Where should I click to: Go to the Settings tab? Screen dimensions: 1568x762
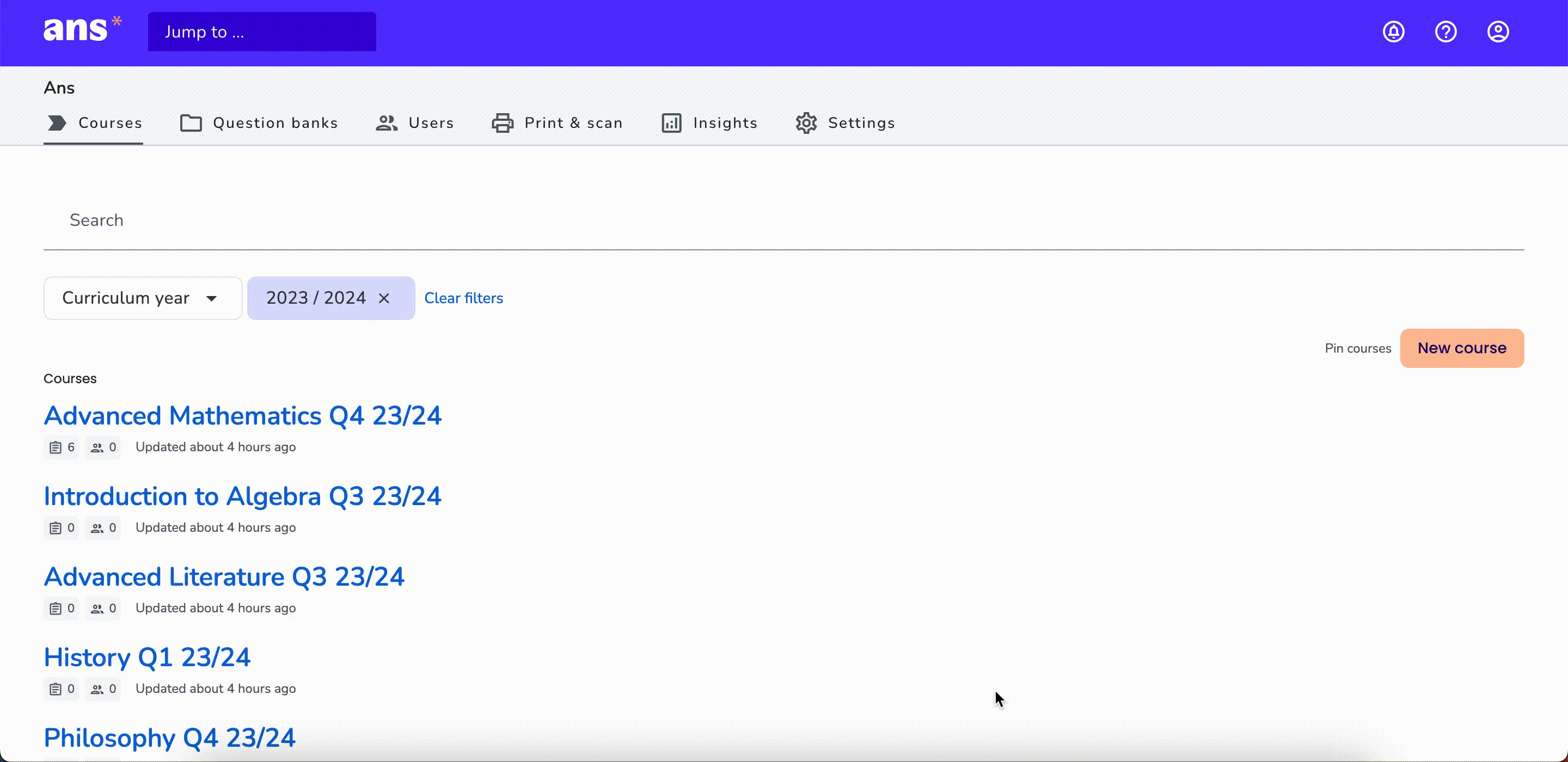pyautogui.click(x=845, y=123)
